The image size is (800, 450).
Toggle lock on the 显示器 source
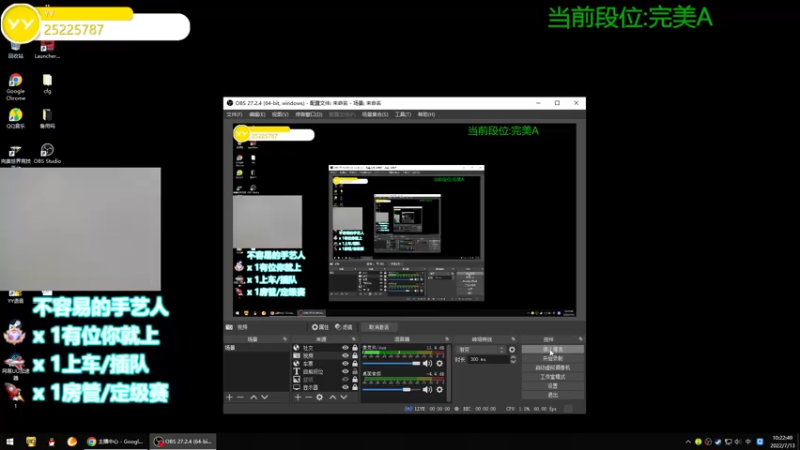click(355, 387)
